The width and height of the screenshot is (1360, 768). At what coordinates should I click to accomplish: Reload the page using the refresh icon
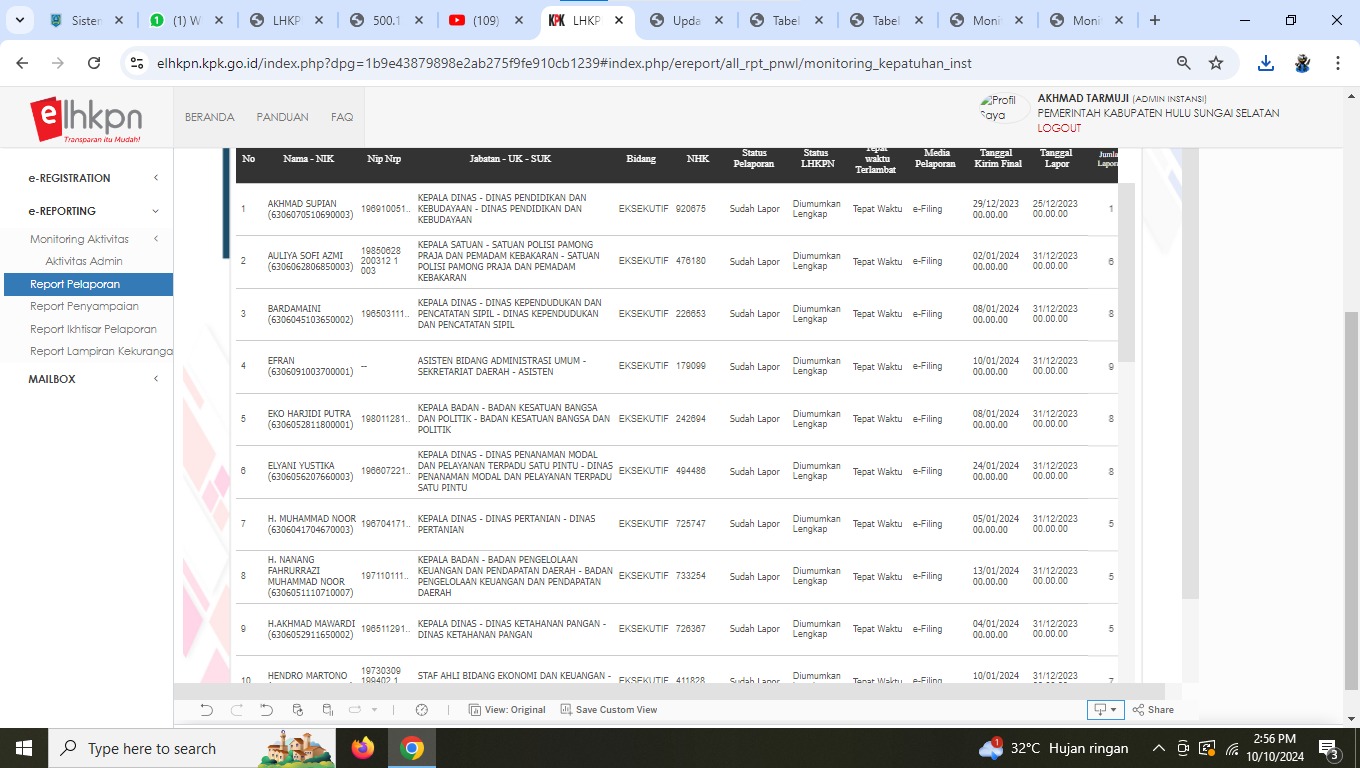pyautogui.click(x=94, y=63)
